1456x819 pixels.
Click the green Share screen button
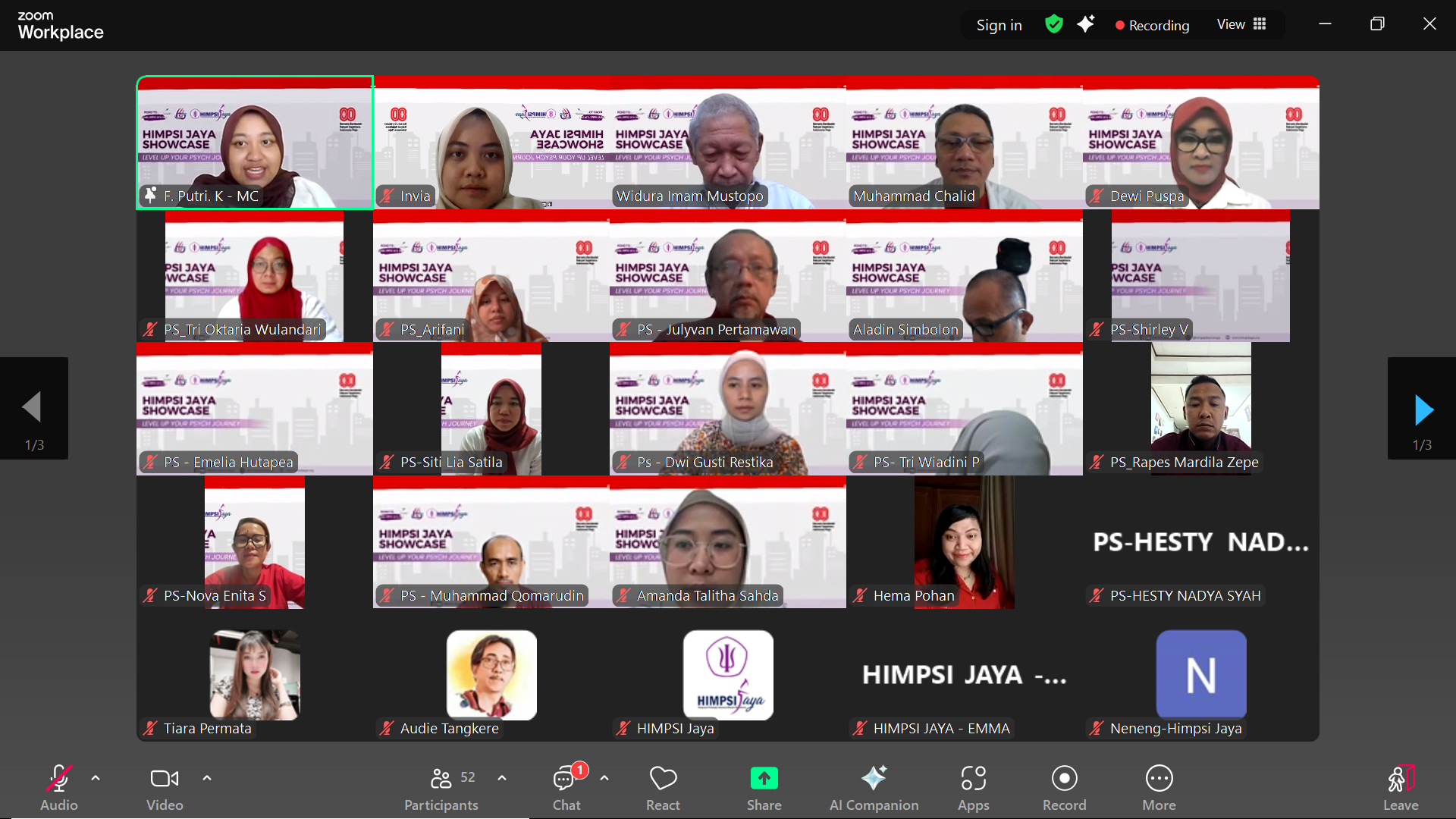(764, 788)
